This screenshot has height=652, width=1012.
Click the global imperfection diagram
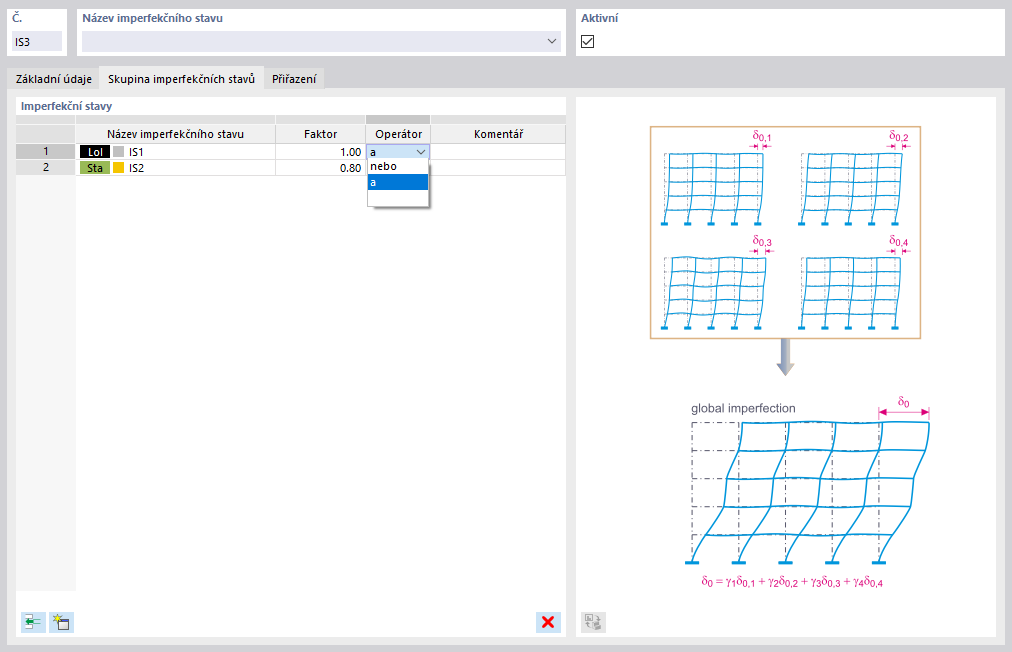coord(807,491)
